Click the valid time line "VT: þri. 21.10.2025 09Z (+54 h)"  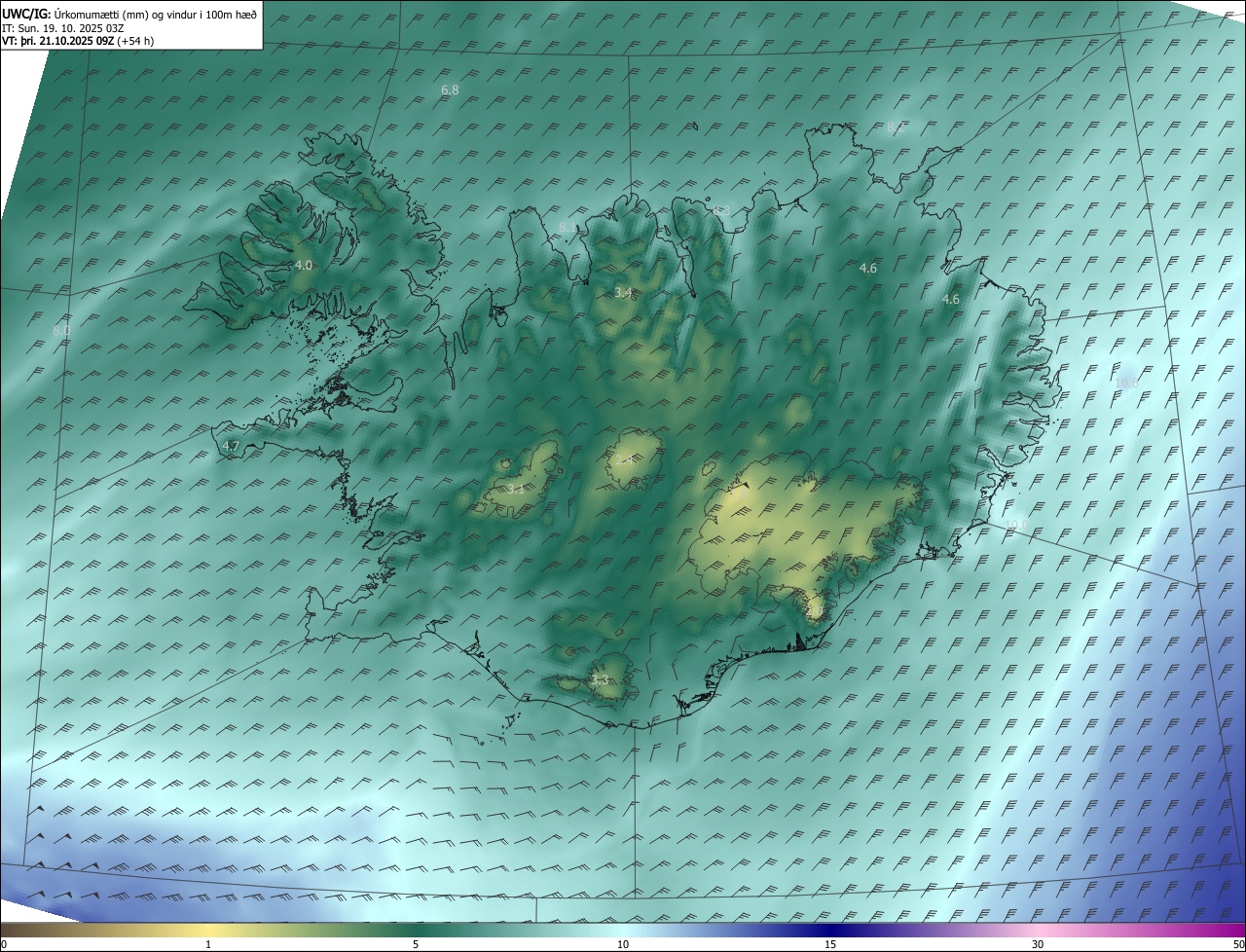78,41
